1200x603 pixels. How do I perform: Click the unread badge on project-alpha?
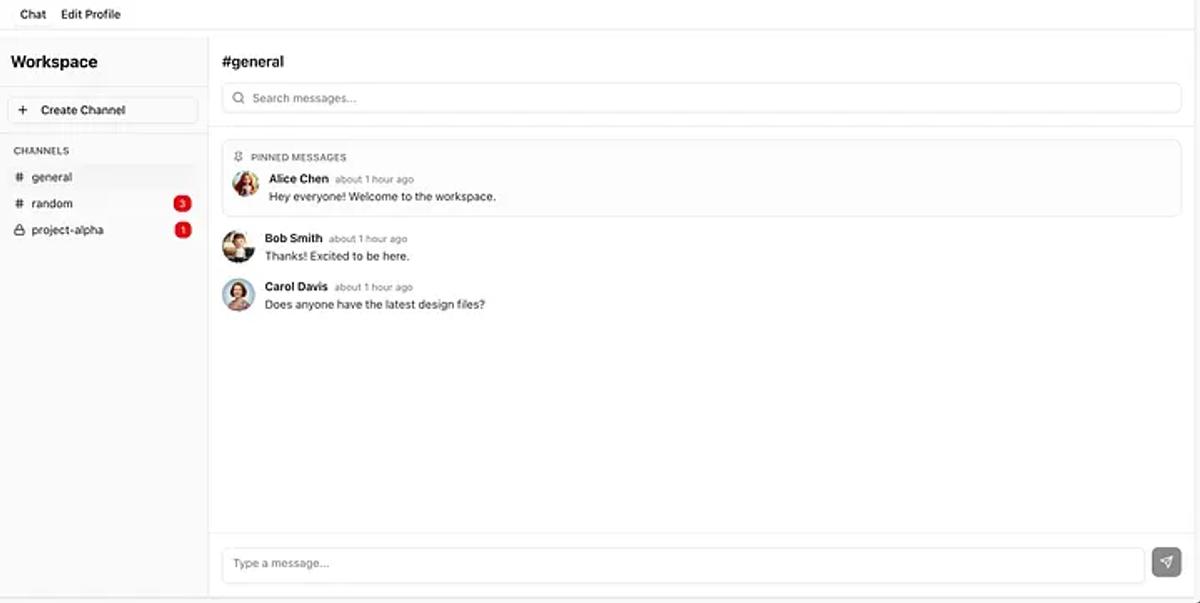[x=183, y=230]
